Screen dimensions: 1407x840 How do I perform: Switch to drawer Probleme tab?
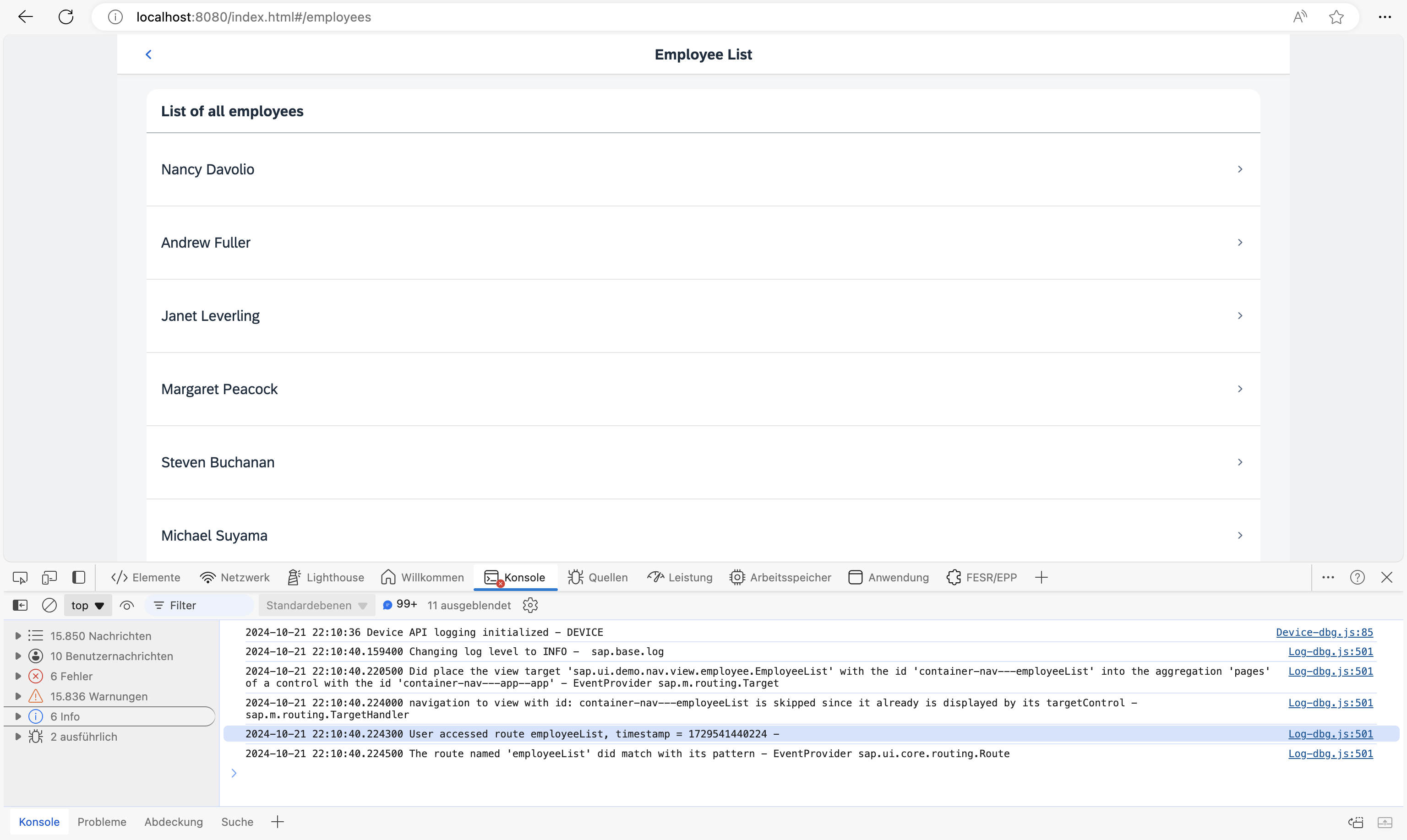(x=102, y=822)
